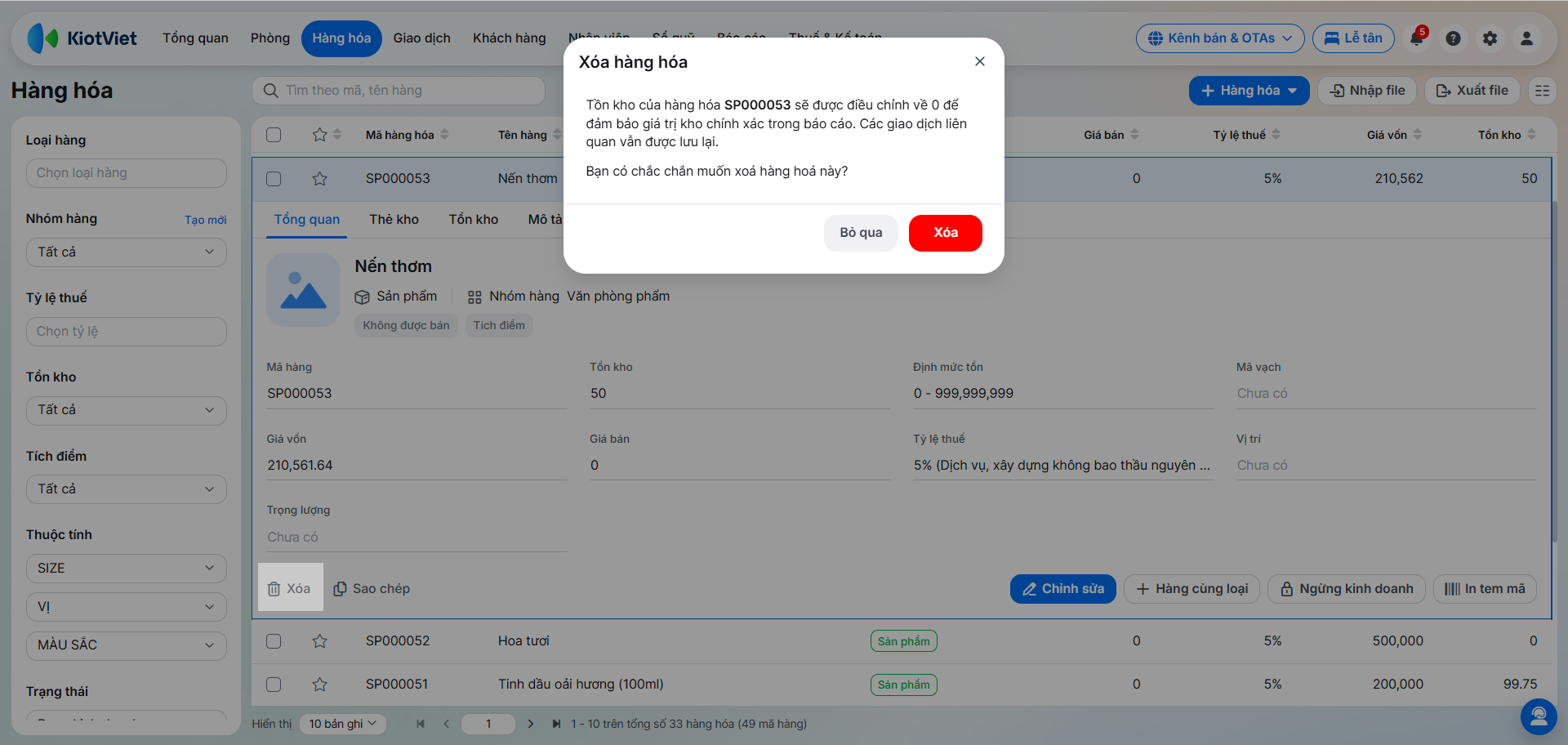Go to last page of results
Viewport: 1568px width, 745px height.
(x=556, y=724)
